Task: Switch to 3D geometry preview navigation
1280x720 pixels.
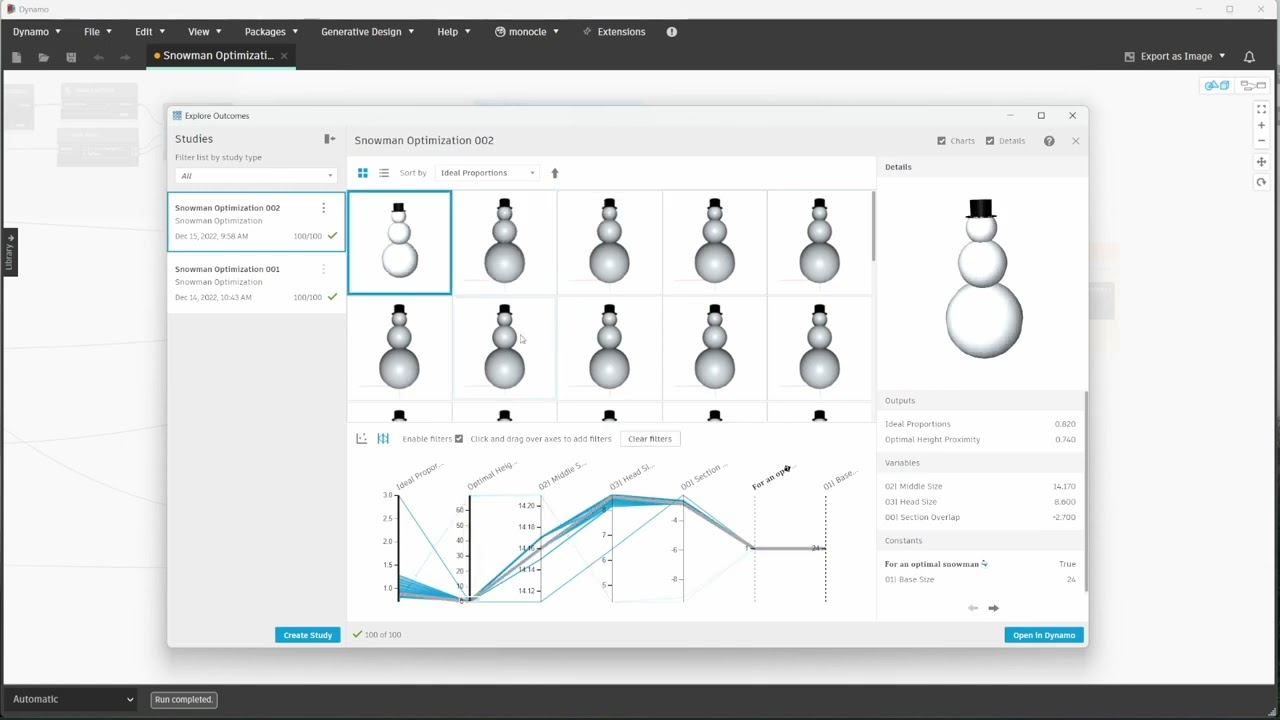Action: (1217, 86)
